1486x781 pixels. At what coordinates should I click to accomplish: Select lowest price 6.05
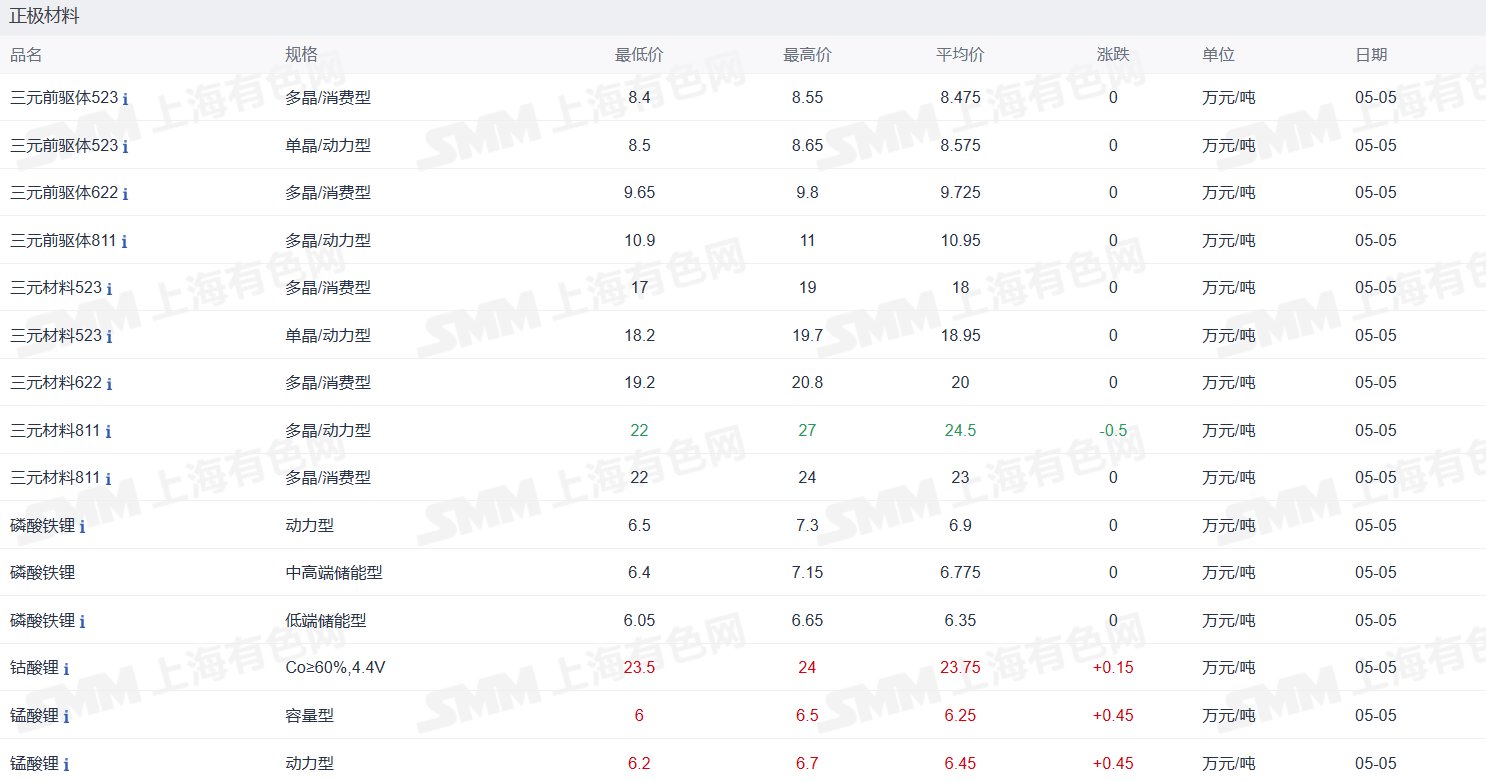(639, 621)
